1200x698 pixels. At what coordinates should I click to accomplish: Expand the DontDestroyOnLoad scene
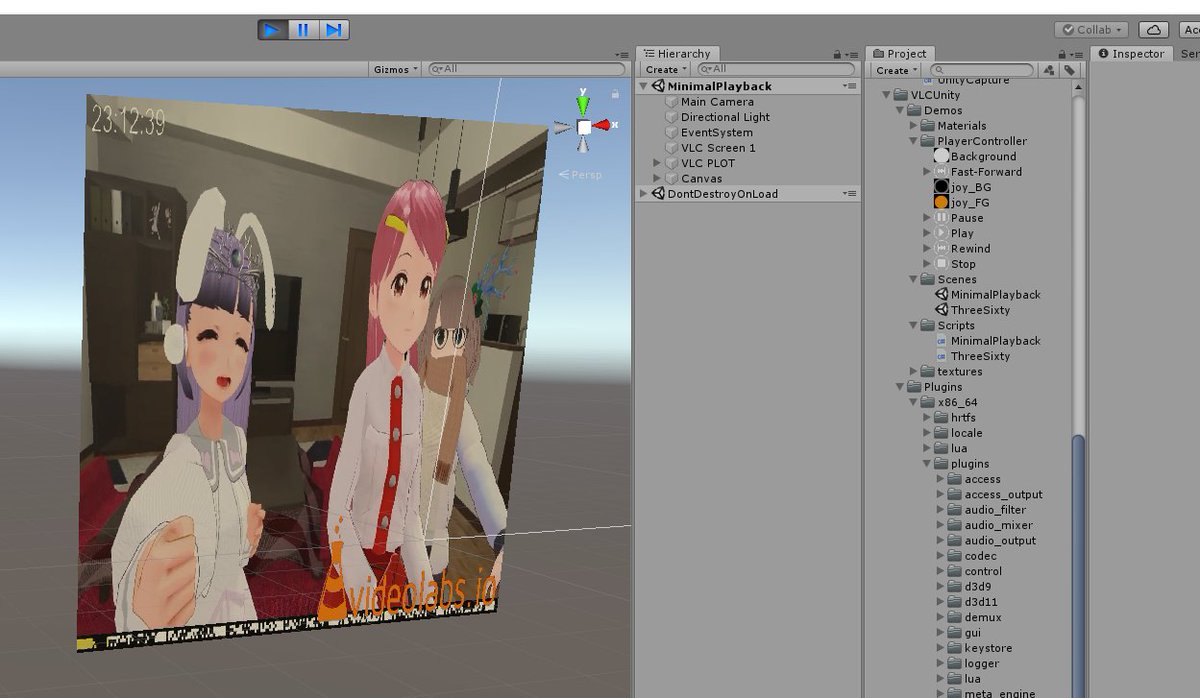pyautogui.click(x=644, y=194)
